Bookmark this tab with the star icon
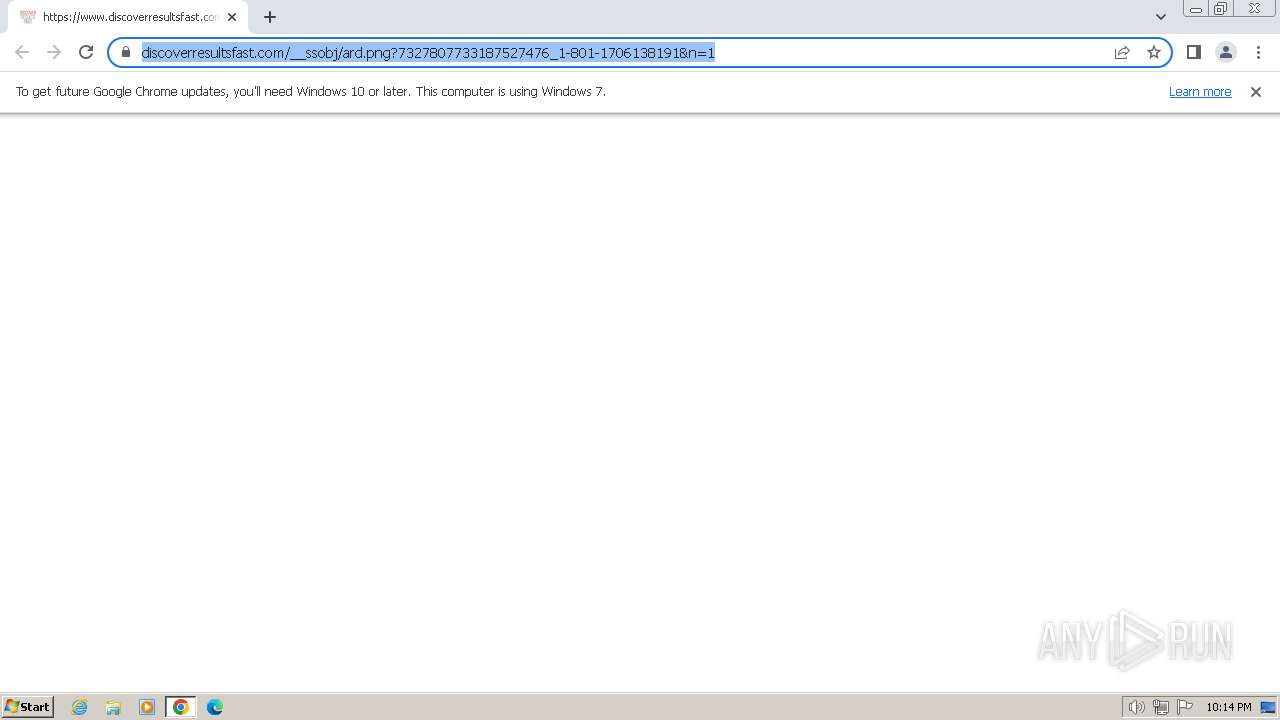 pyautogui.click(x=1154, y=52)
